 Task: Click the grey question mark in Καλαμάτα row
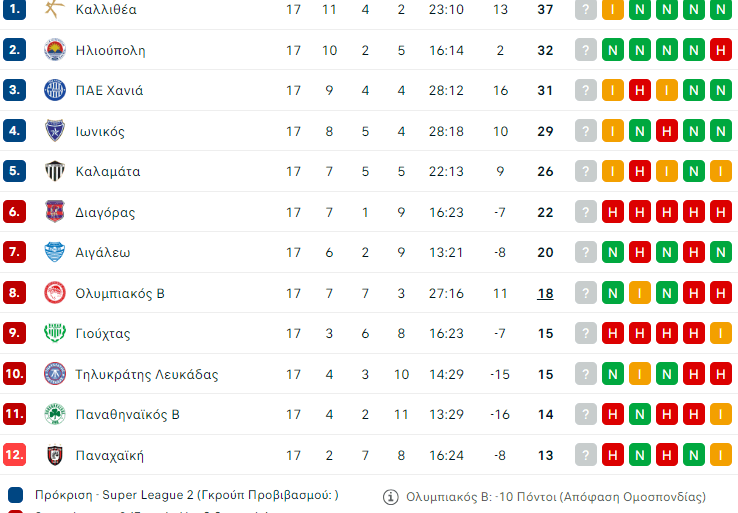pyautogui.click(x=586, y=171)
